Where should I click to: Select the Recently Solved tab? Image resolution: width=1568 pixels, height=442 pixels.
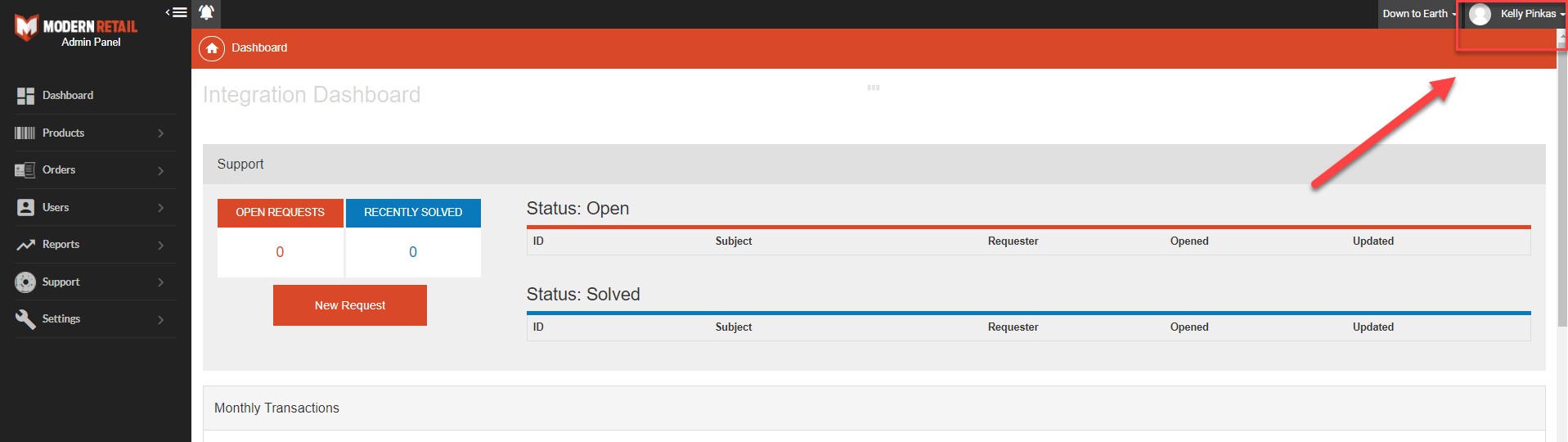(413, 213)
